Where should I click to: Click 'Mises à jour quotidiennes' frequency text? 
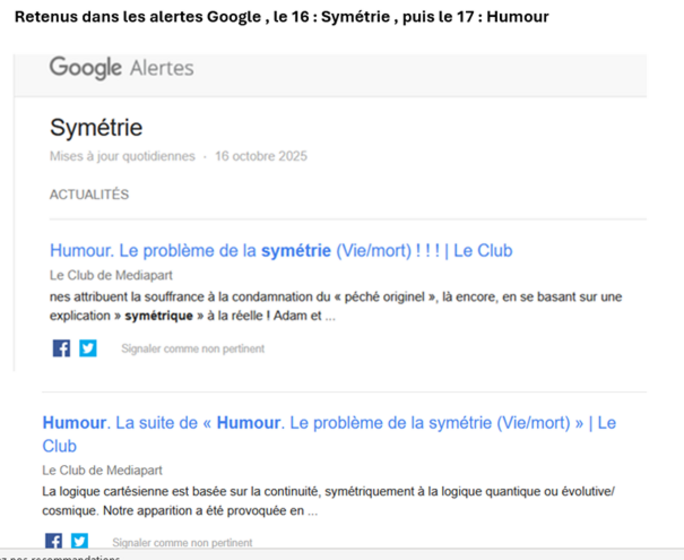click(122, 156)
